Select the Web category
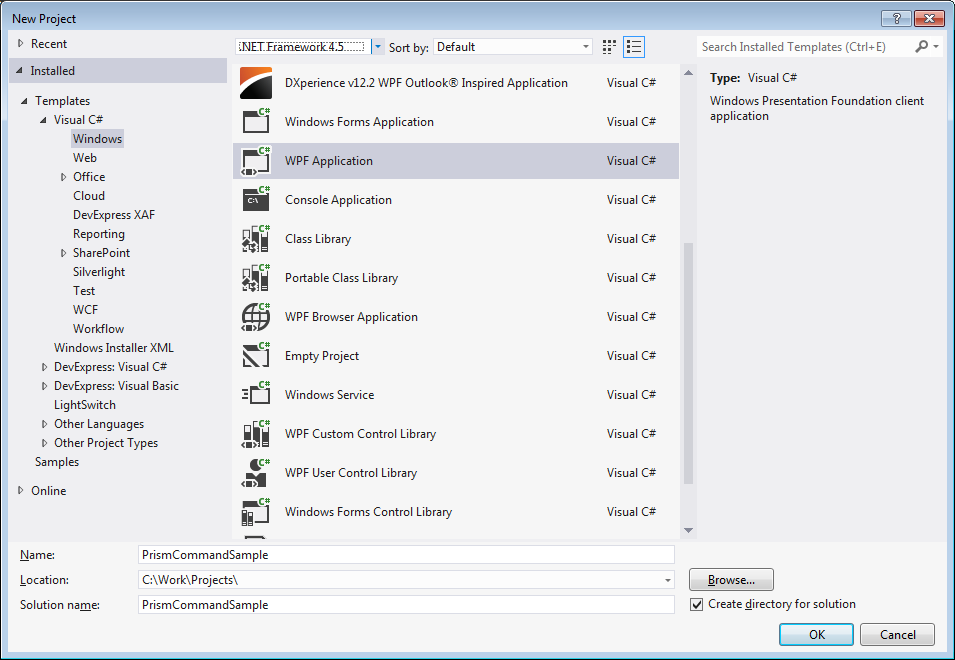This screenshot has width=955, height=660. 85,158
